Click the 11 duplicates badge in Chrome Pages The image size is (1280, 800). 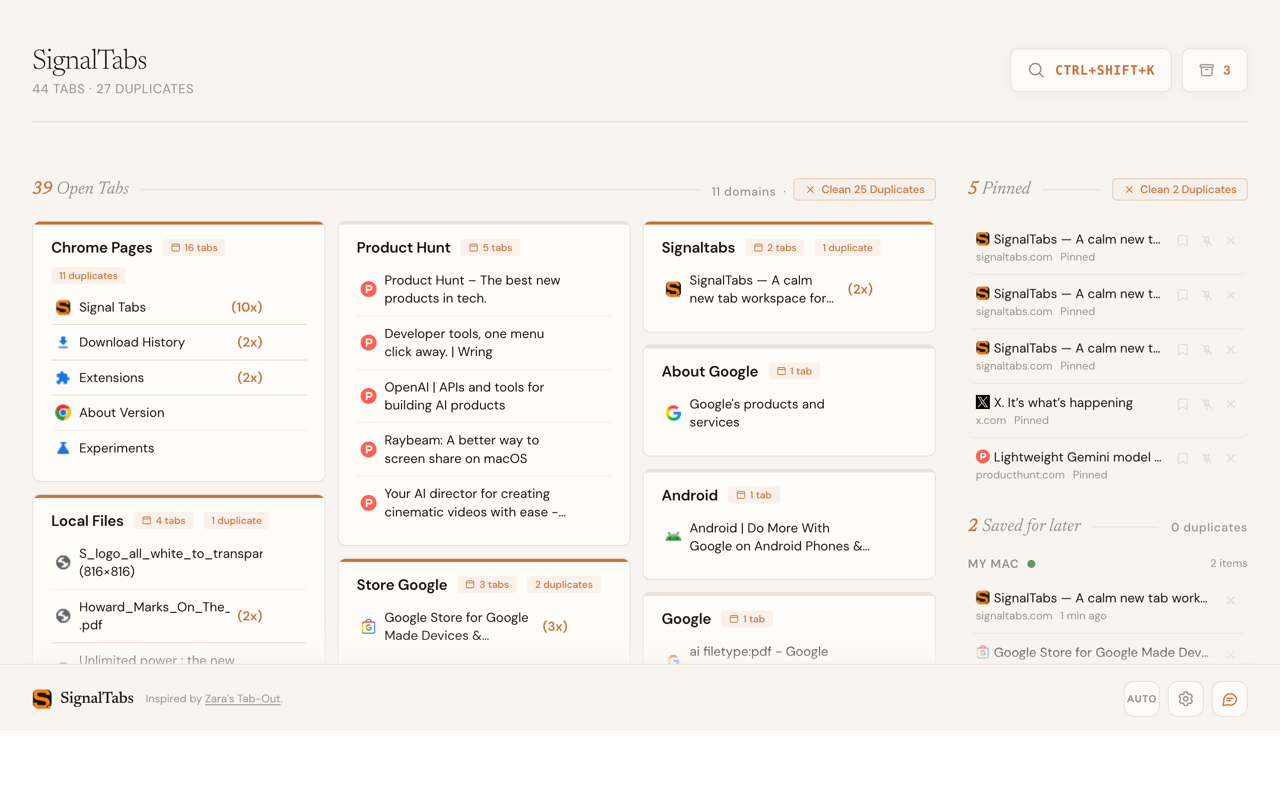tap(88, 275)
